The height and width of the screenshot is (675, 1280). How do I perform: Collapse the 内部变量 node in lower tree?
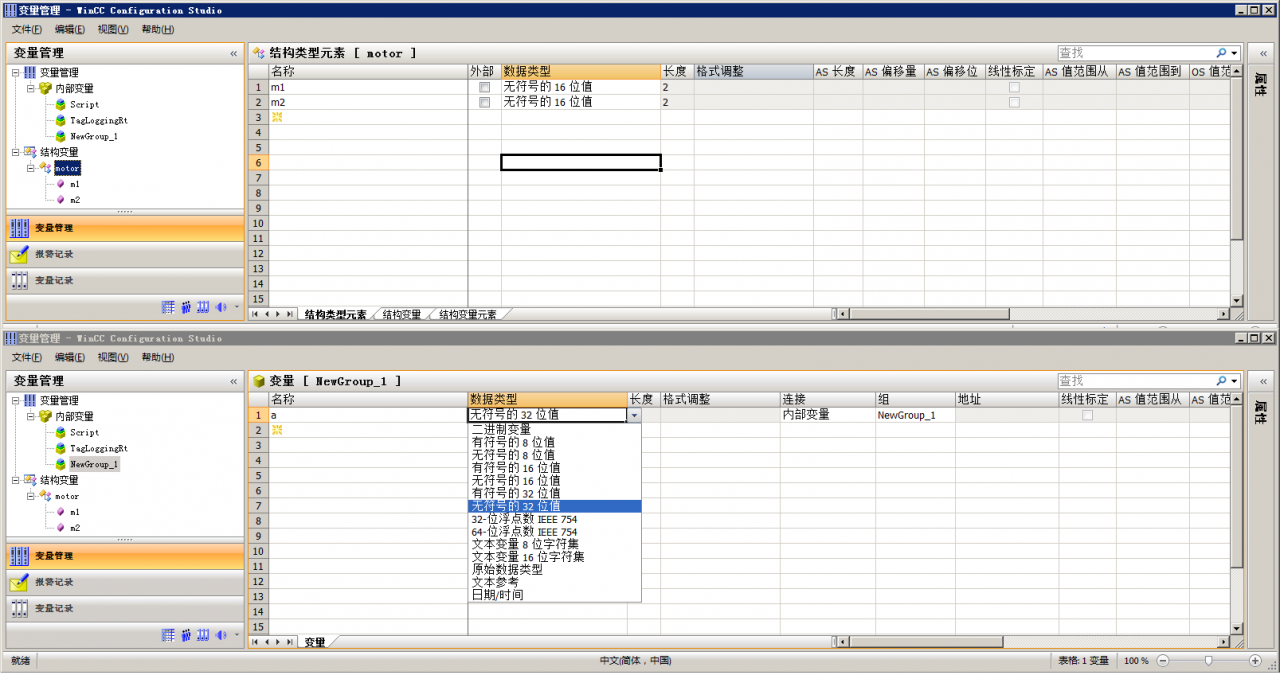[x=31, y=416]
